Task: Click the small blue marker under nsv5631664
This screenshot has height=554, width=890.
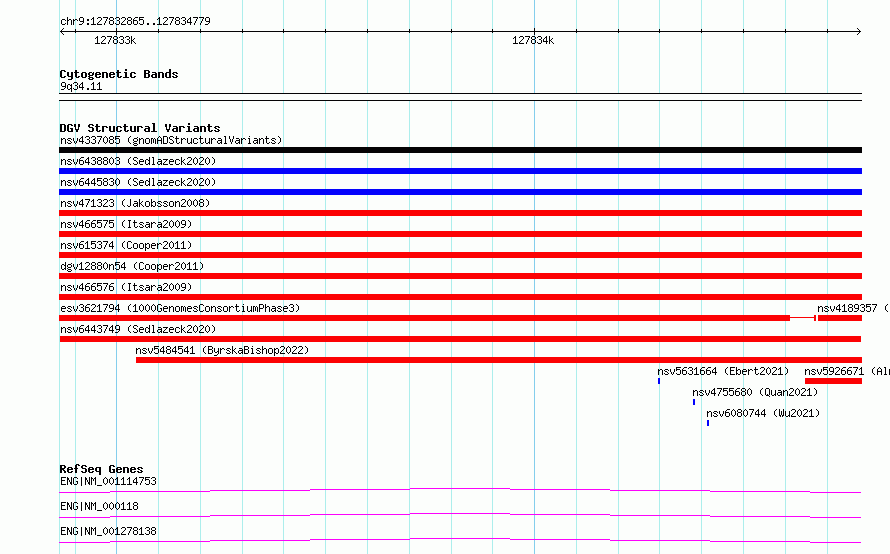Action: click(x=659, y=381)
